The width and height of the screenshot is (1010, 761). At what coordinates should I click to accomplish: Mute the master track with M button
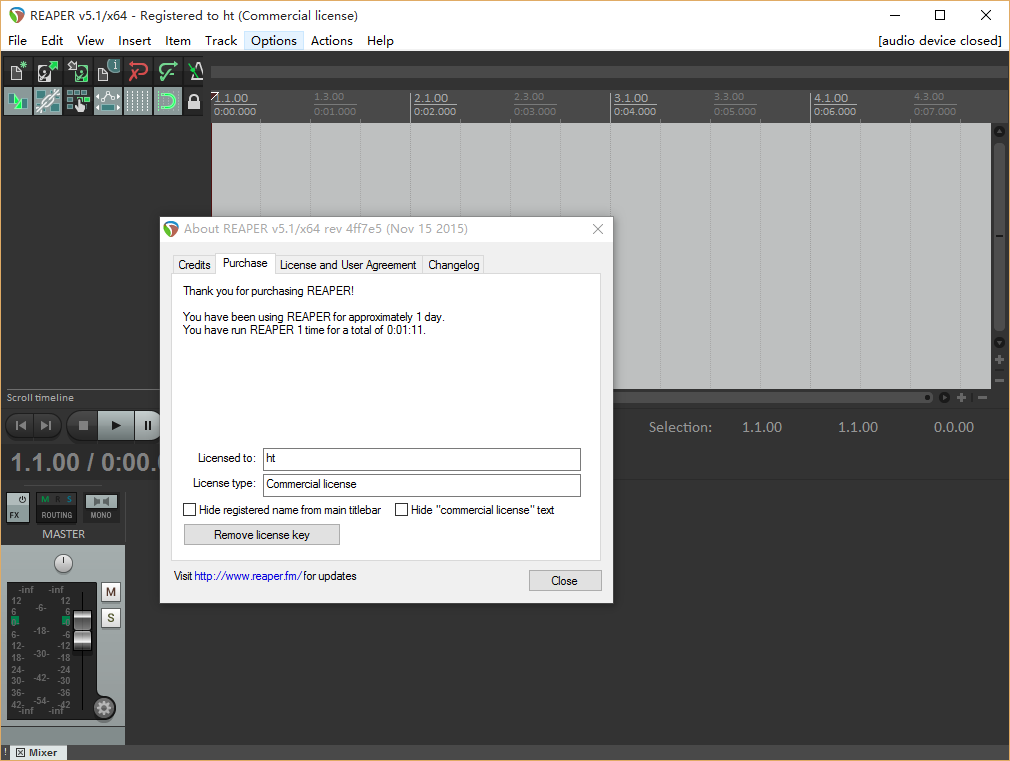coord(111,592)
